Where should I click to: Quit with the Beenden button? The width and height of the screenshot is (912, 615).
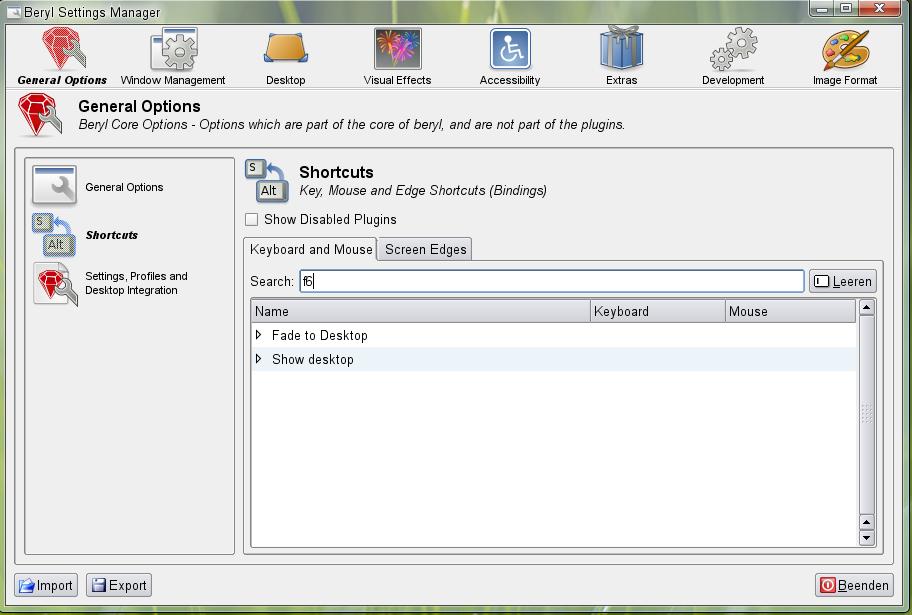[x=854, y=585]
